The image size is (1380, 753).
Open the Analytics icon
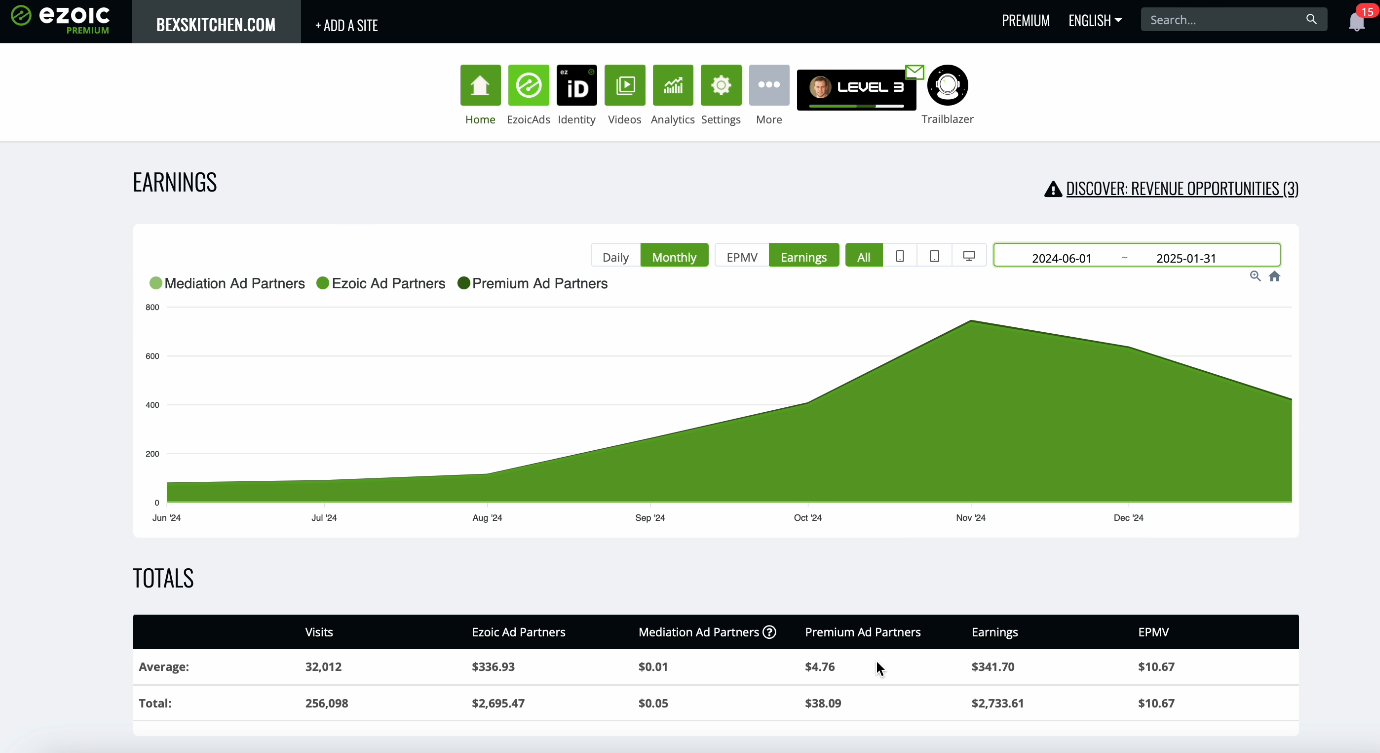click(673, 85)
